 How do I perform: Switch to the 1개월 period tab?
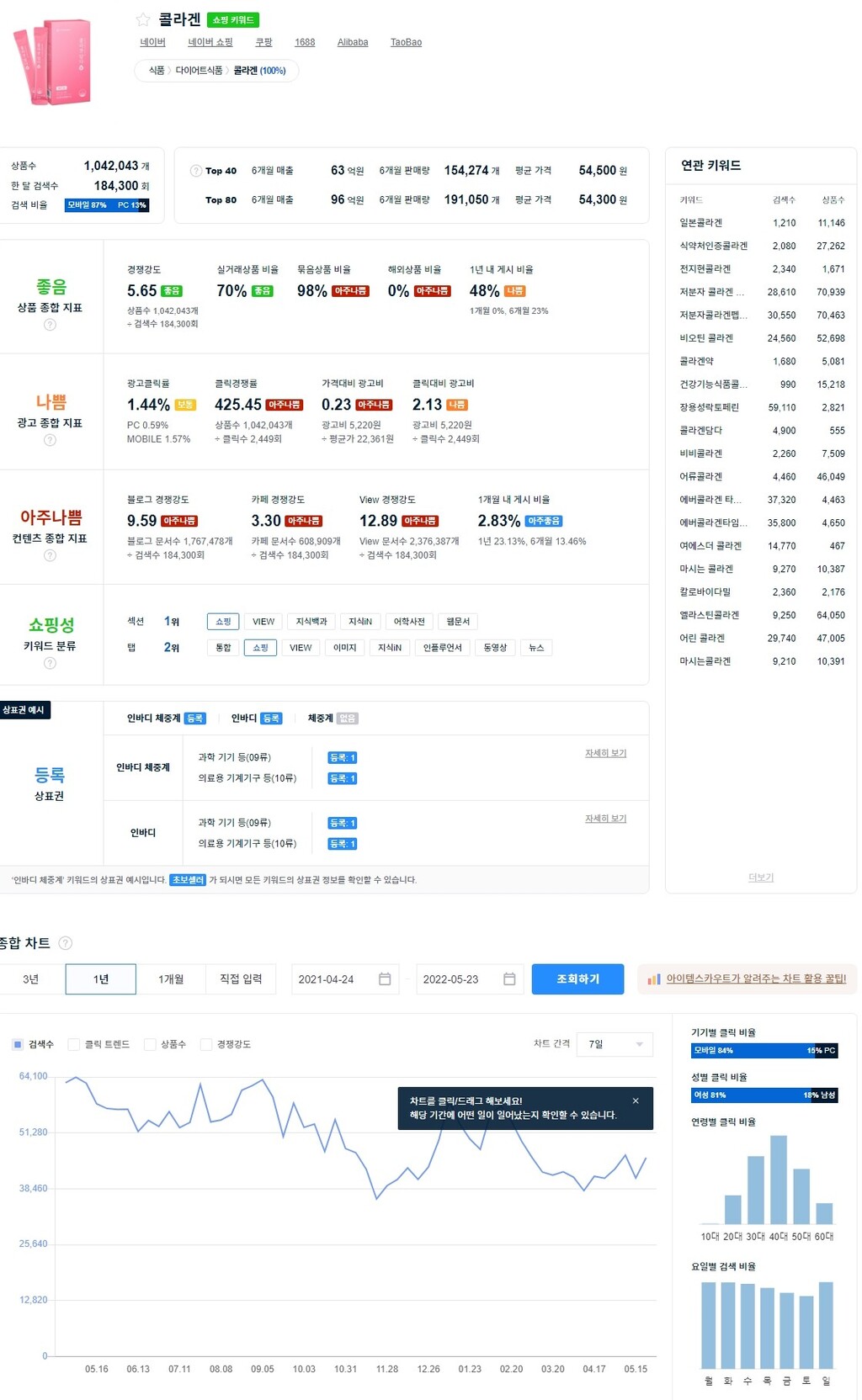pos(171,979)
